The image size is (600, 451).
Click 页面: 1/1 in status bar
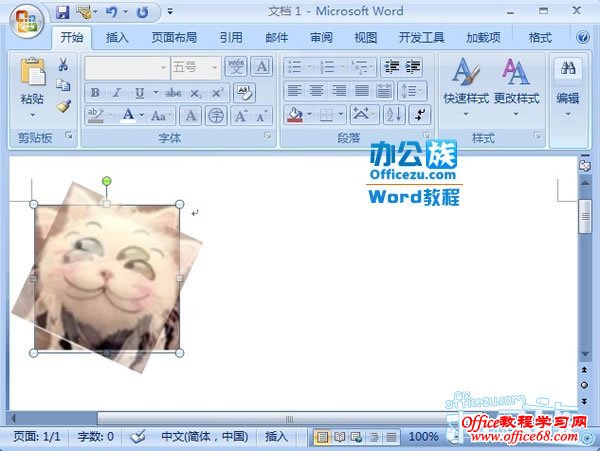(x=37, y=436)
